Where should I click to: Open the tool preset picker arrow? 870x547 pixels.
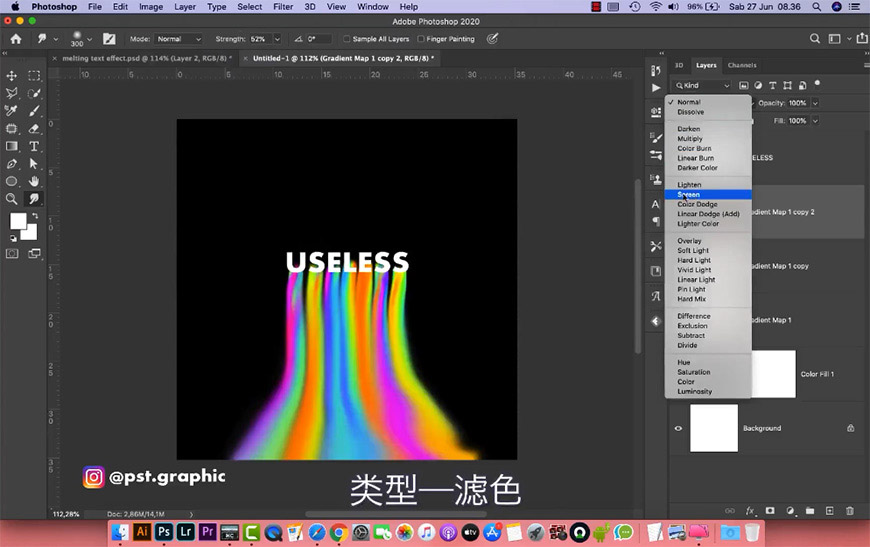tap(55, 39)
